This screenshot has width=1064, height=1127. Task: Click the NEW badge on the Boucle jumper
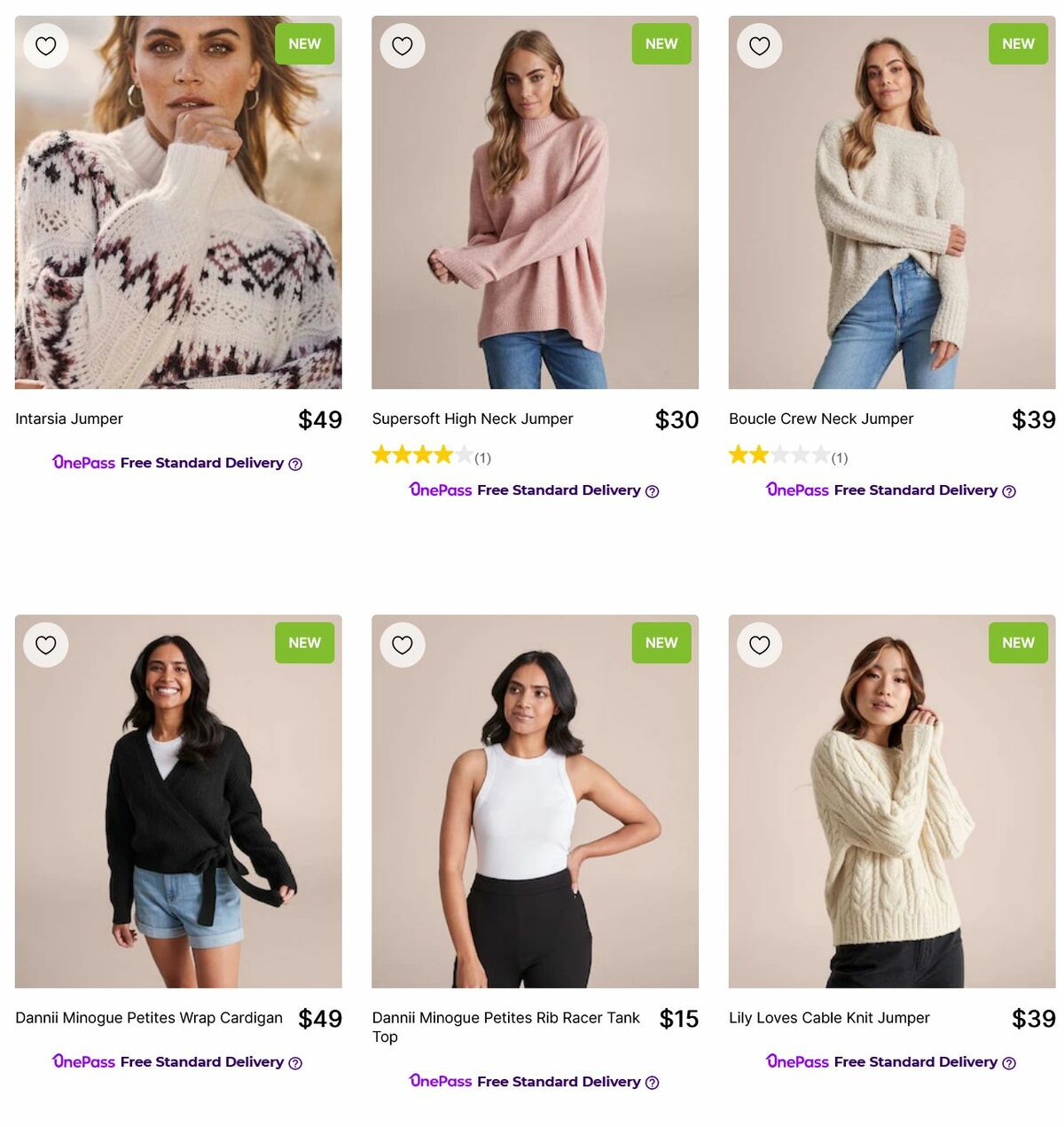(x=1017, y=43)
